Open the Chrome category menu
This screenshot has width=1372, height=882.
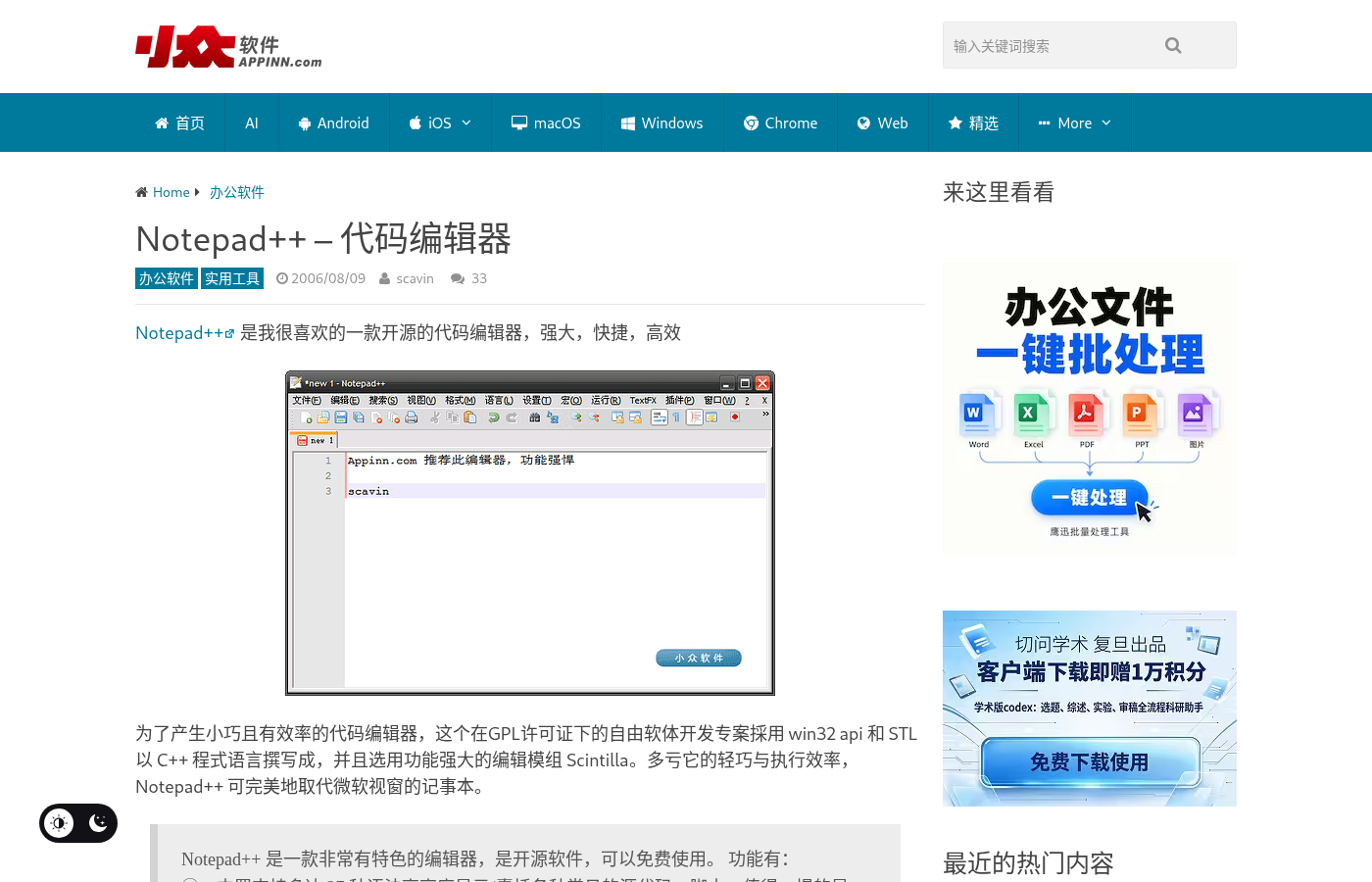click(x=780, y=122)
